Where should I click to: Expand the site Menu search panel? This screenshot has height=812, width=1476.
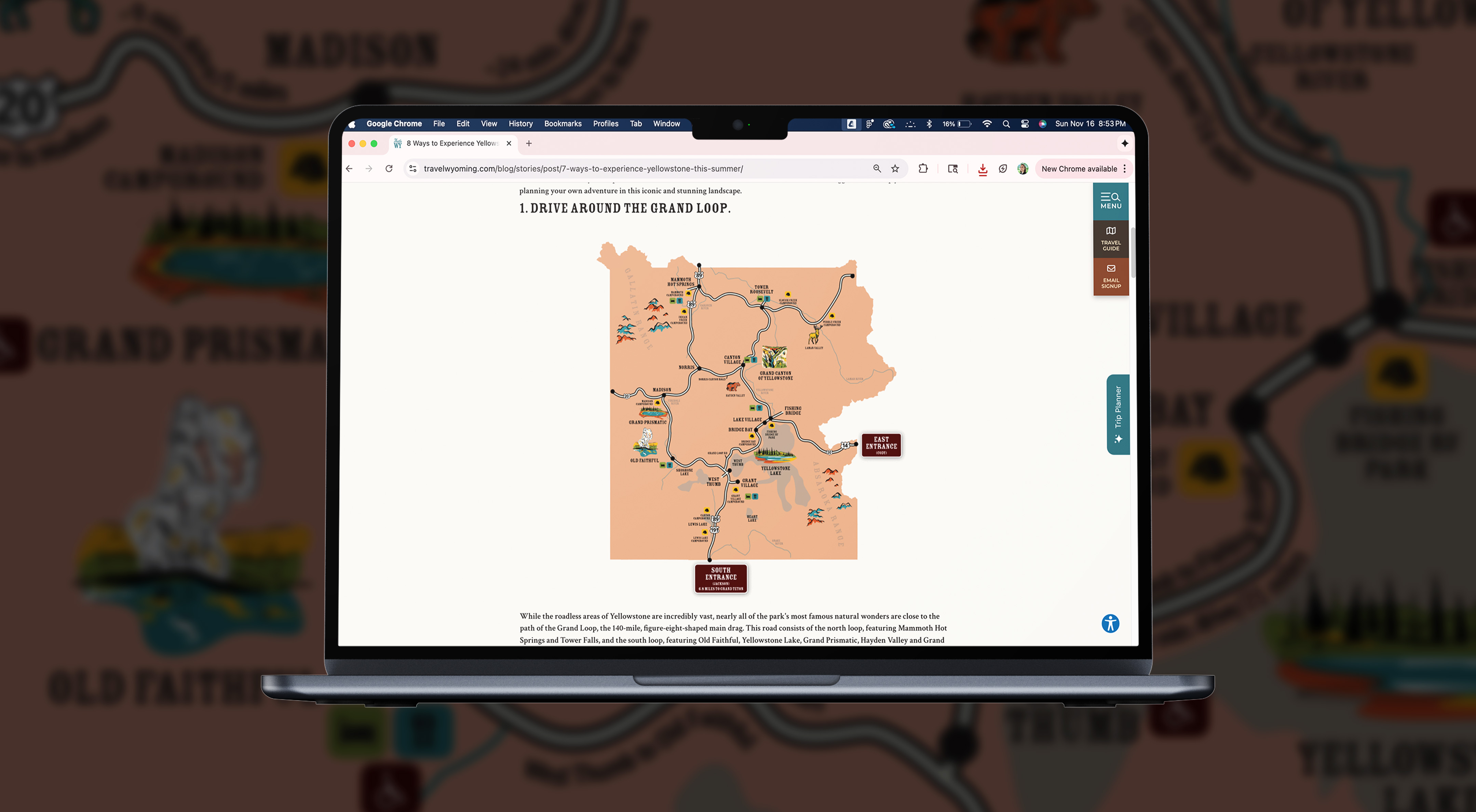(1110, 201)
